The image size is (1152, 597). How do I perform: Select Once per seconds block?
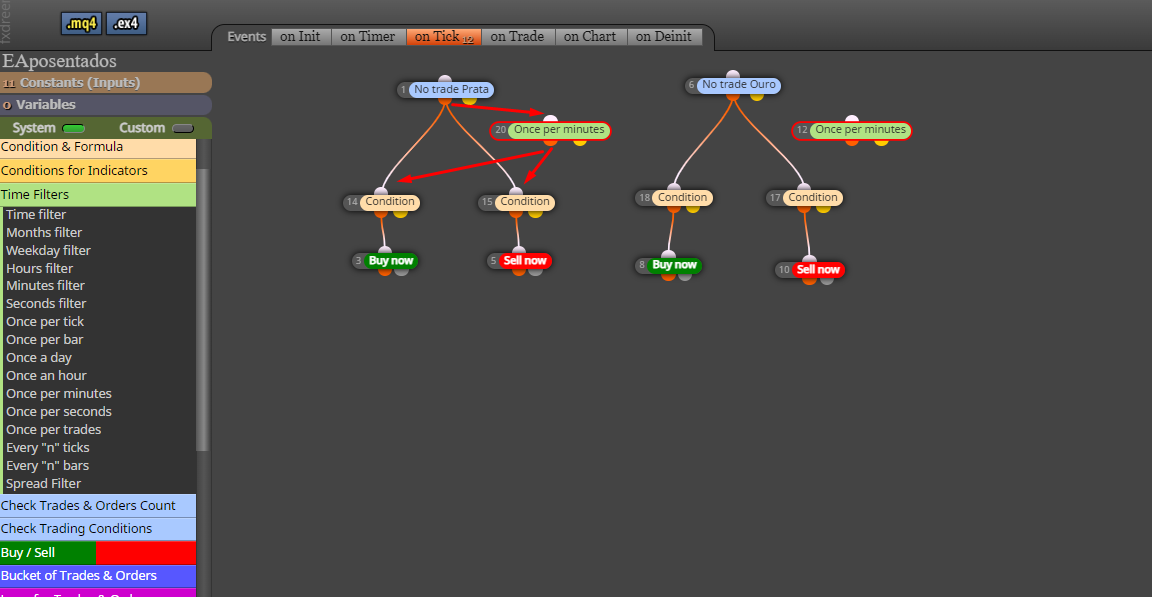(x=59, y=412)
